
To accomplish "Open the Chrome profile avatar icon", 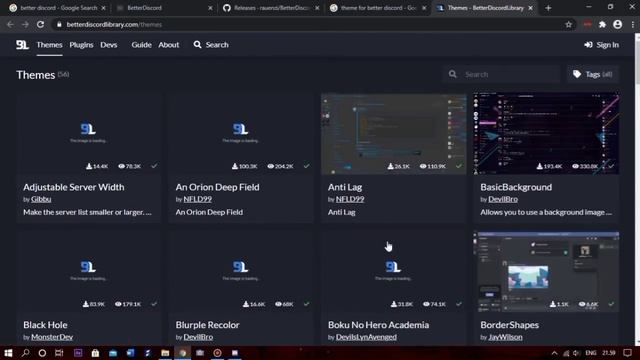I will [x=618, y=24].
